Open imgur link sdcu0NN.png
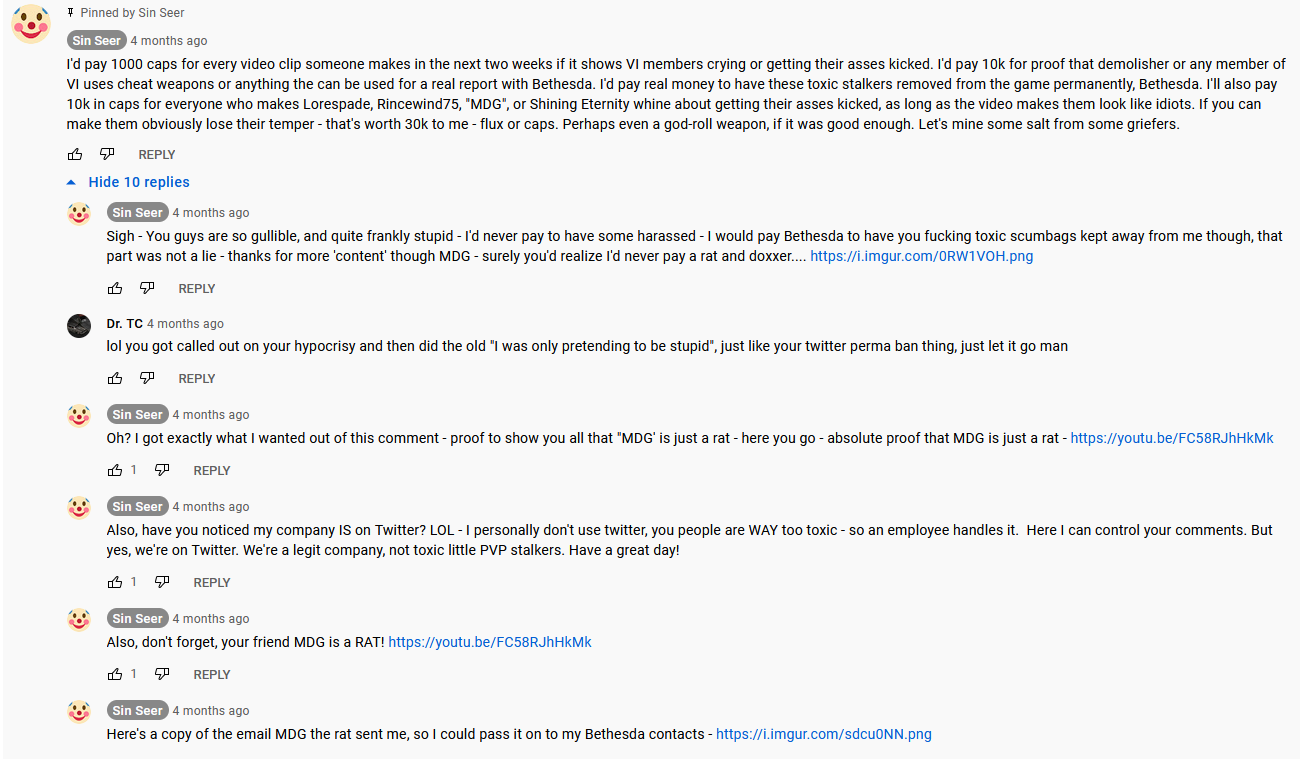 [x=823, y=734]
